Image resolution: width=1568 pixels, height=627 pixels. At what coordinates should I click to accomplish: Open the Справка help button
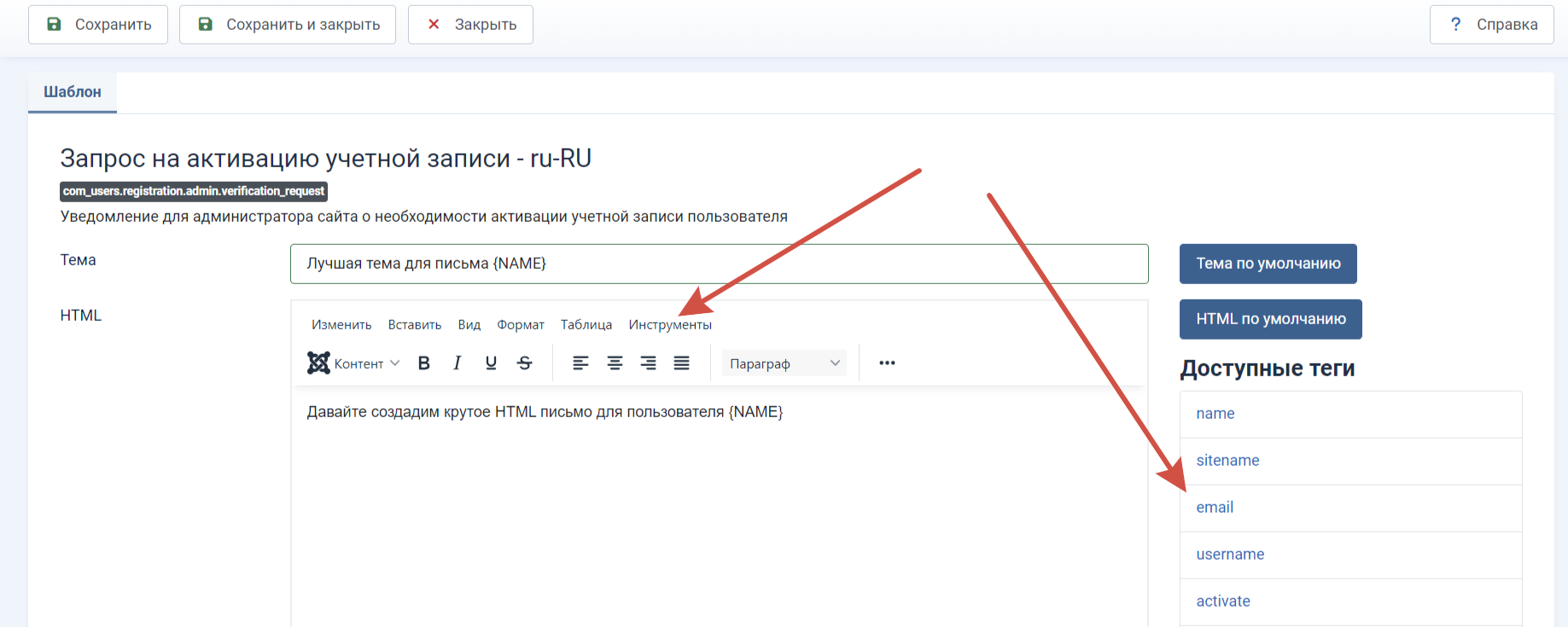coord(1492,25)
